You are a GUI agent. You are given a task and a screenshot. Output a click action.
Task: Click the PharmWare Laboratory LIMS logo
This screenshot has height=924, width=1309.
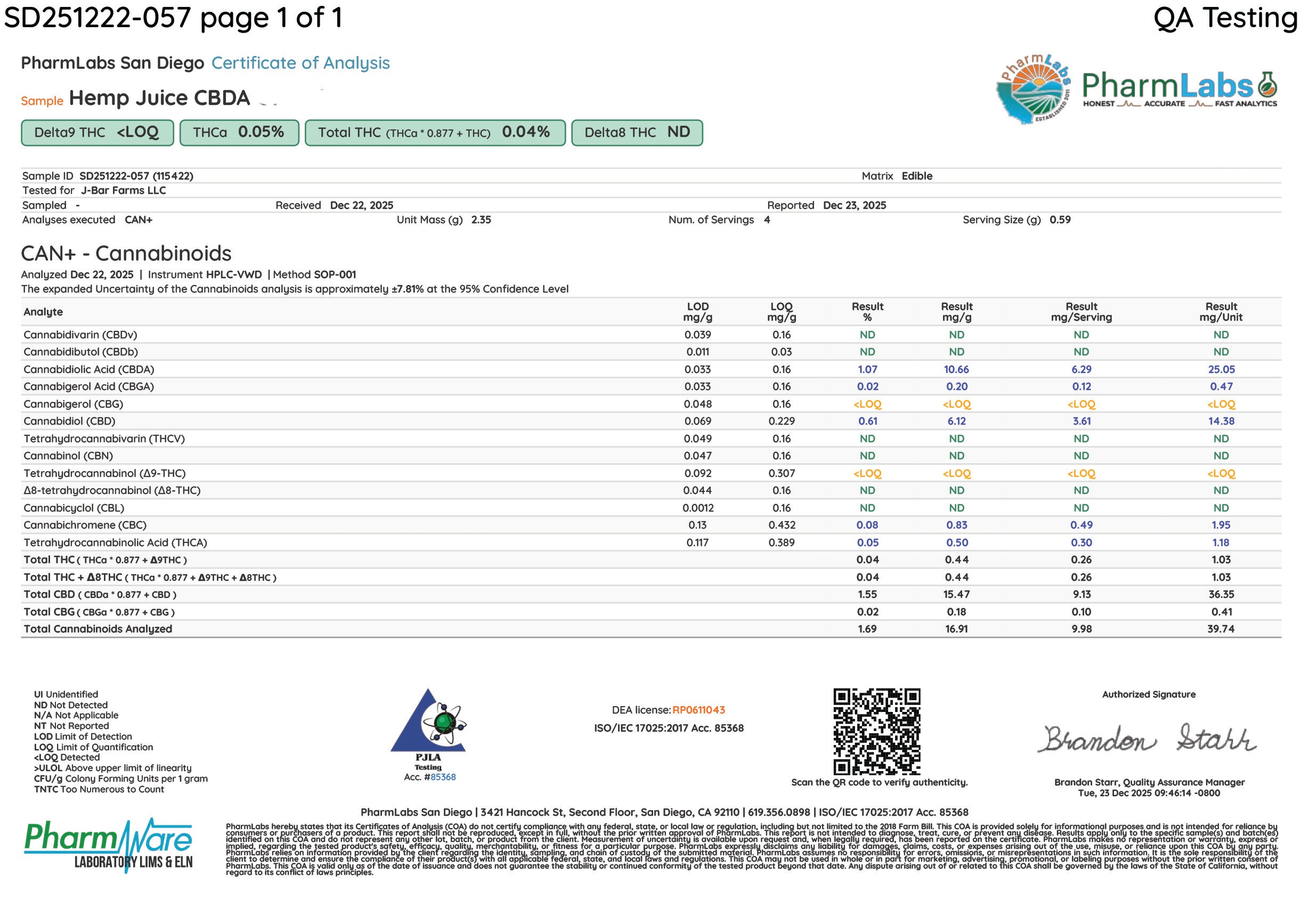(x=108, y=845)
